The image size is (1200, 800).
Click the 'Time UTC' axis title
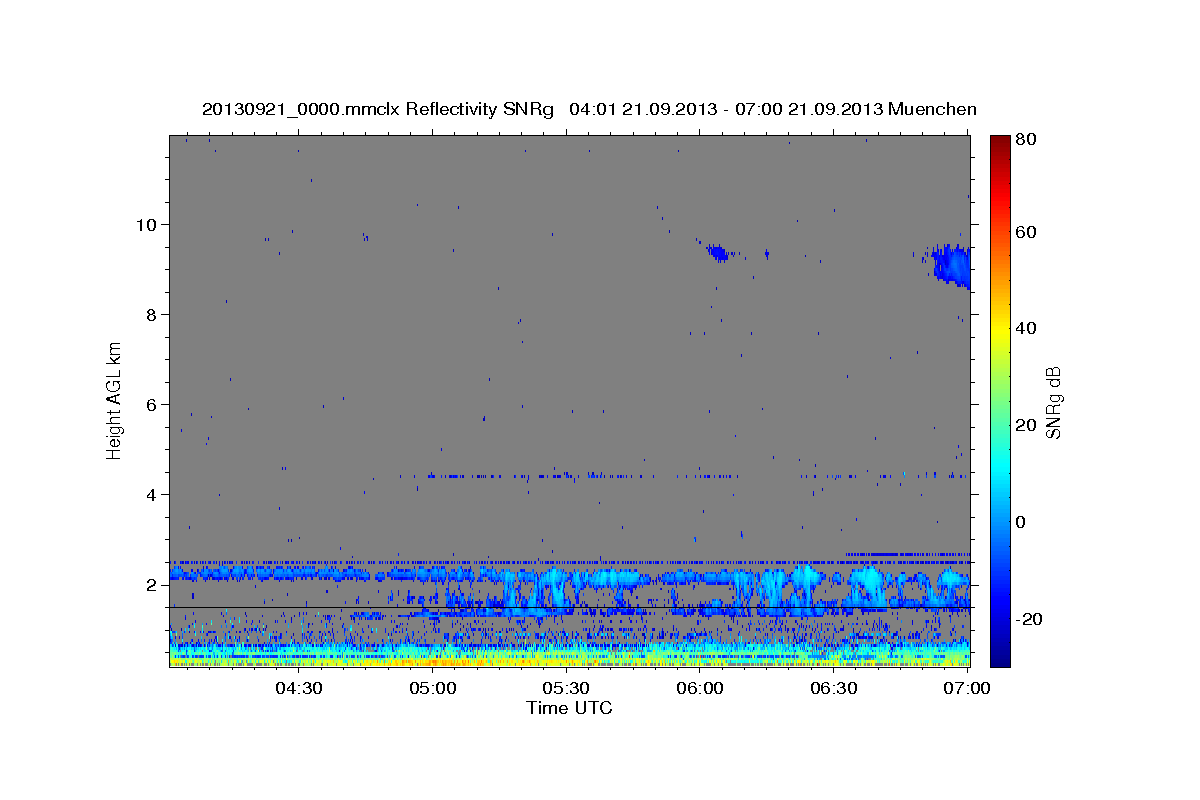pyautogui.click(x=569, y=708)
